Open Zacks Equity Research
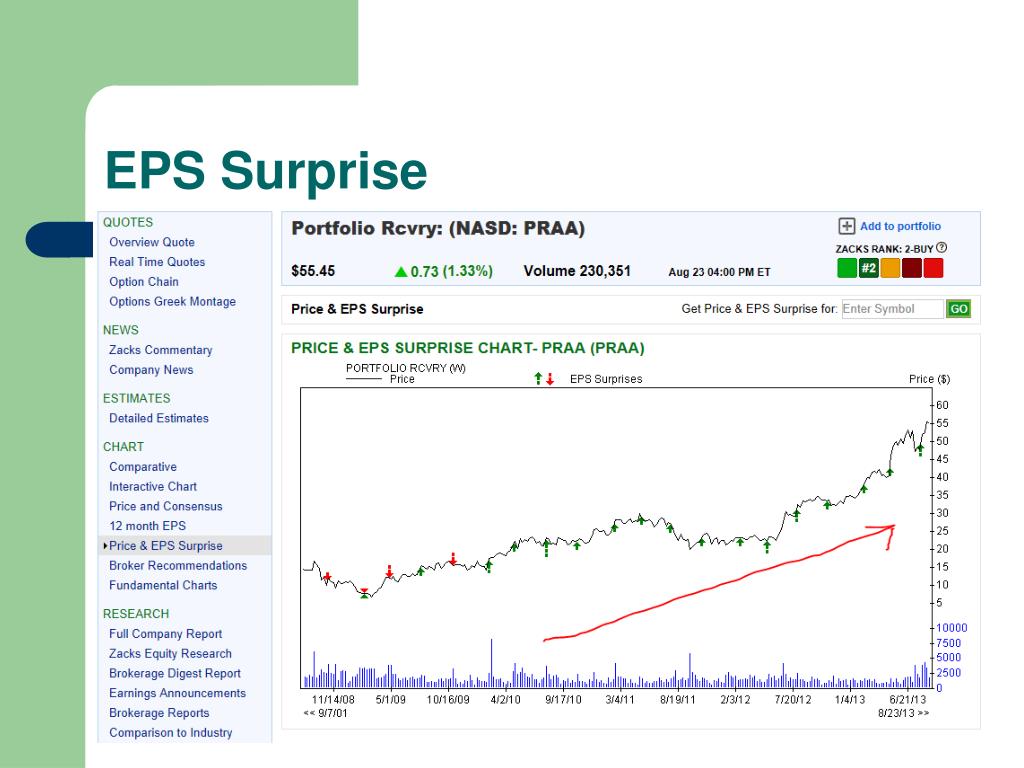The image size is (1024, 768). 170,654
